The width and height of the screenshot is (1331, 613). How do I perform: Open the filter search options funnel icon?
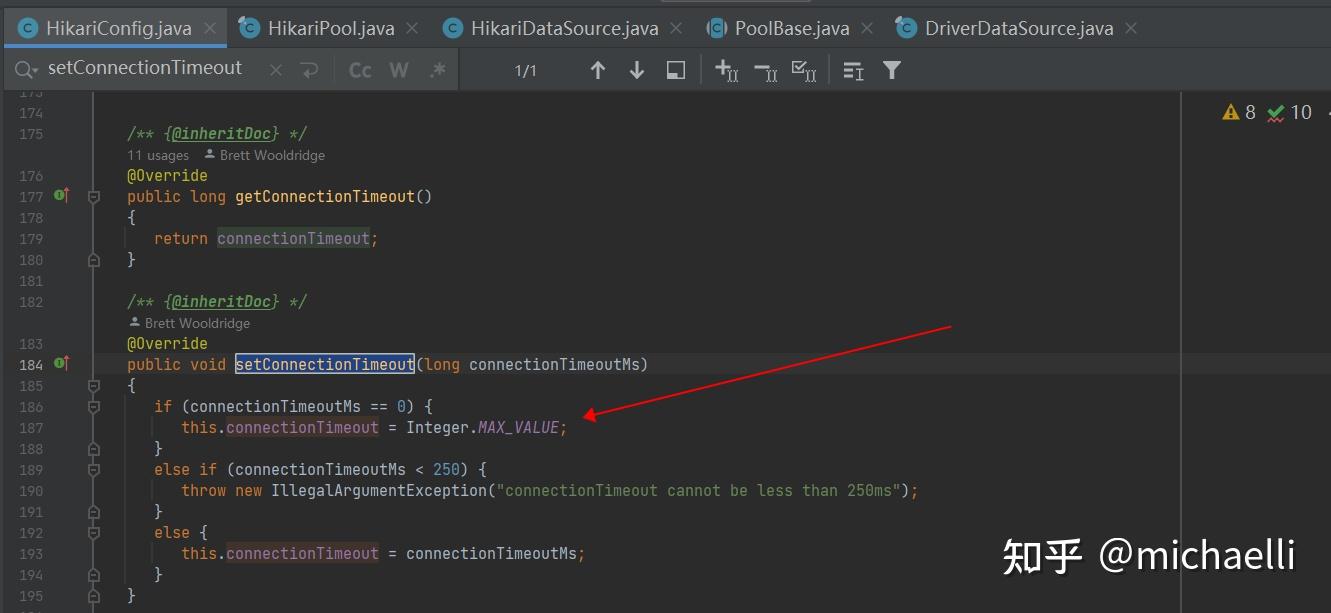click(889, 70)
